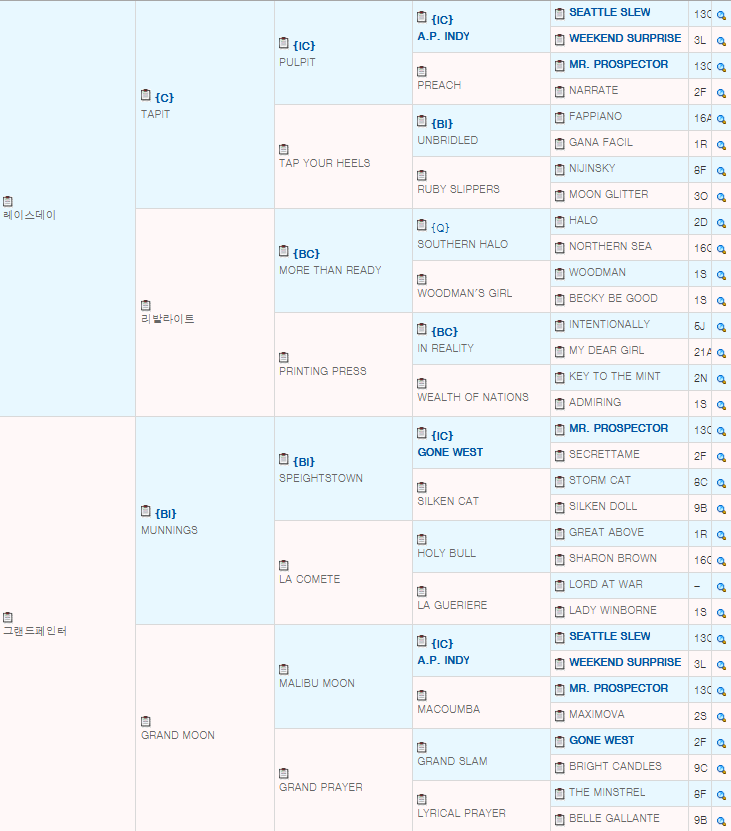
Task: Select the LA GUERIERE cell text
Action: (452, 605)
